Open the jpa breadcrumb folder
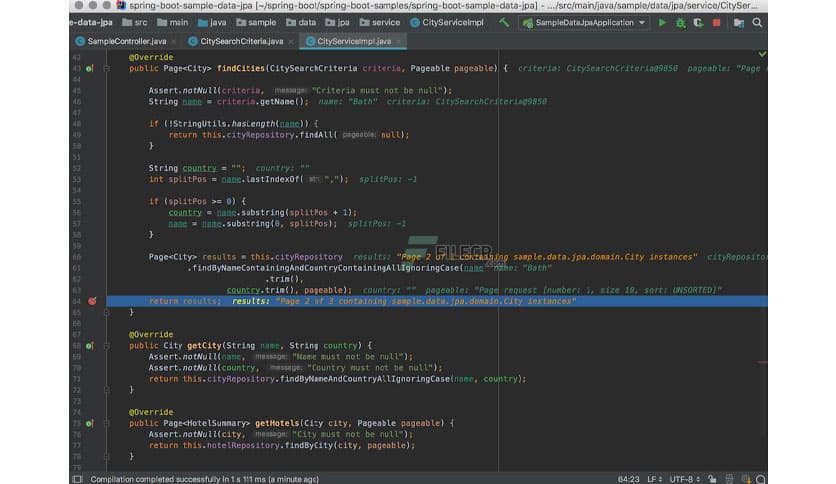 (337, 23)
